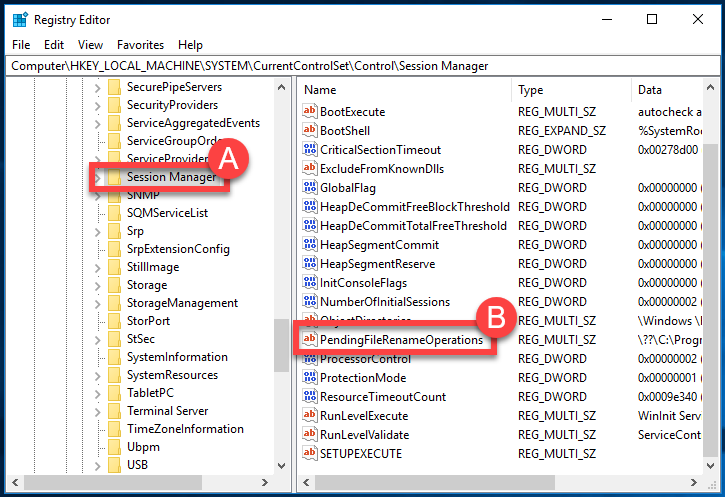725x497 pixels.
Task: Click the Registry Editor app icon in title bar
Action: tap(18, 19)
